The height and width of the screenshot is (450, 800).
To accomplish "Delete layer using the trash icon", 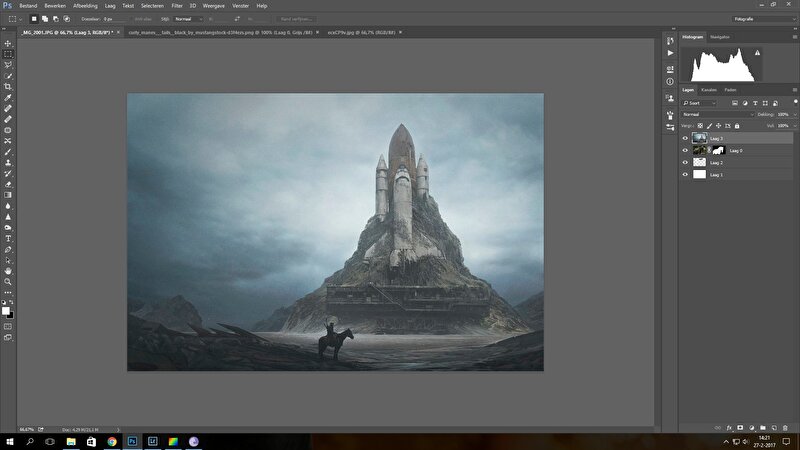I will [x=785, y=428].
